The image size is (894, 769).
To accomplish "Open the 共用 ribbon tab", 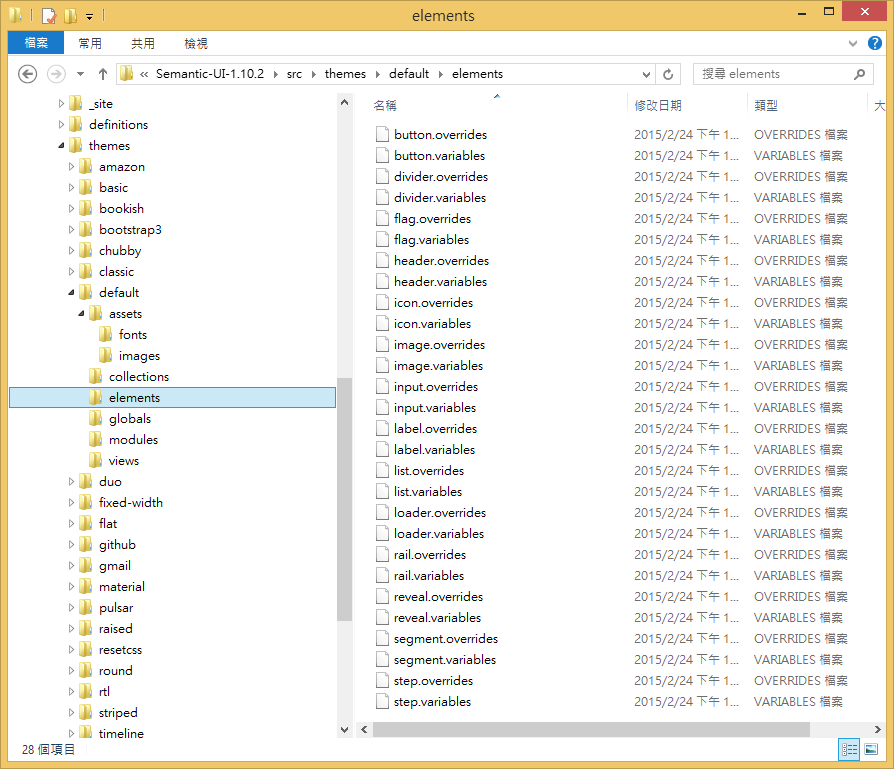I will (x=143, y=43).
